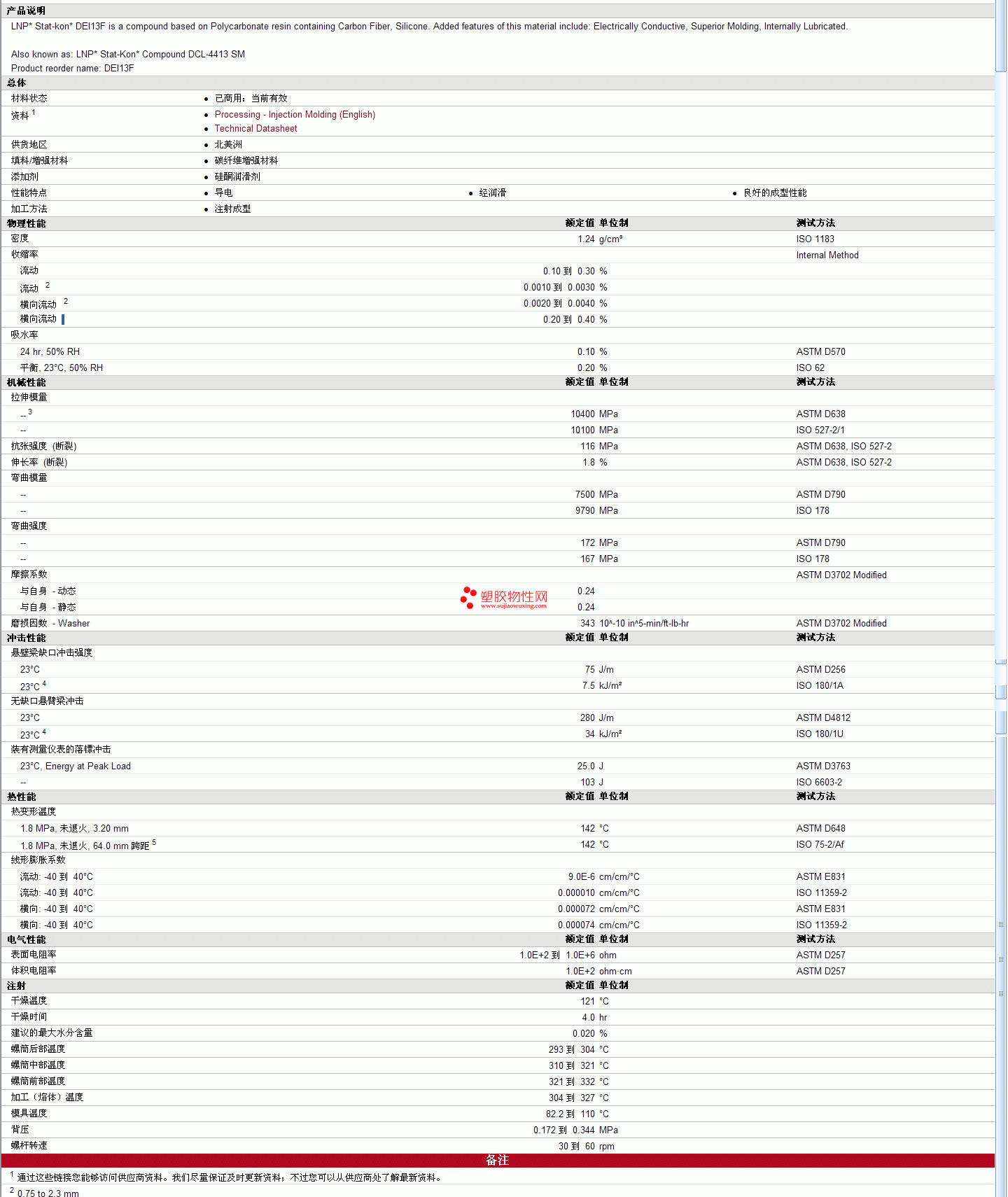
Task: Click footnote 2 text '0.75 to 2.3 mm'
Action: coord(48,1193)
